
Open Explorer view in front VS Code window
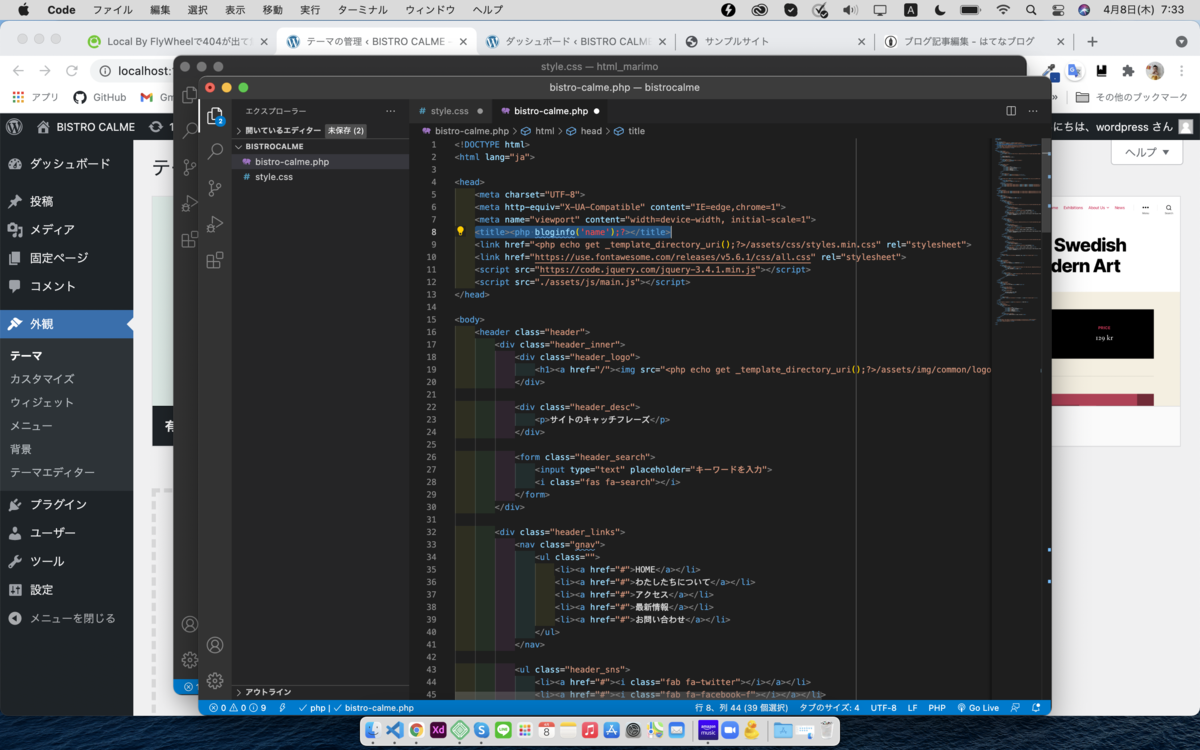pos(214,116)
